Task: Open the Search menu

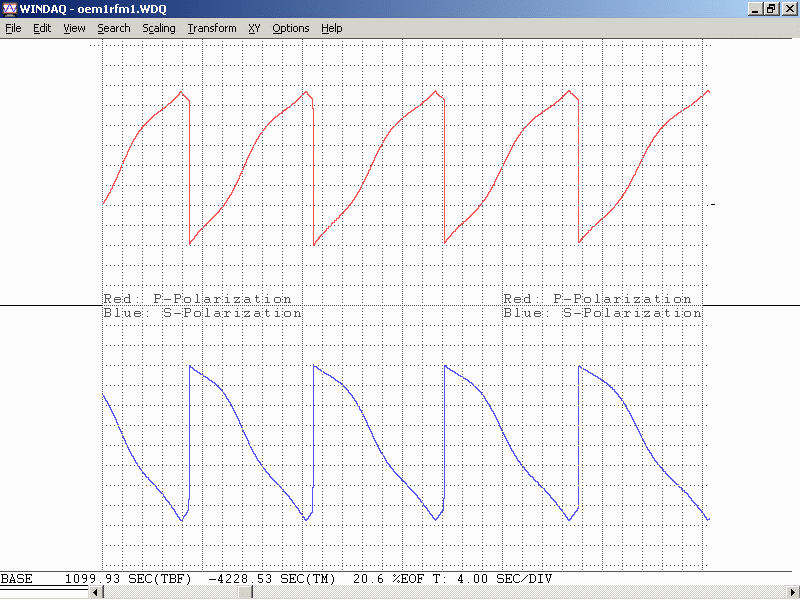Action: [114, 28]
